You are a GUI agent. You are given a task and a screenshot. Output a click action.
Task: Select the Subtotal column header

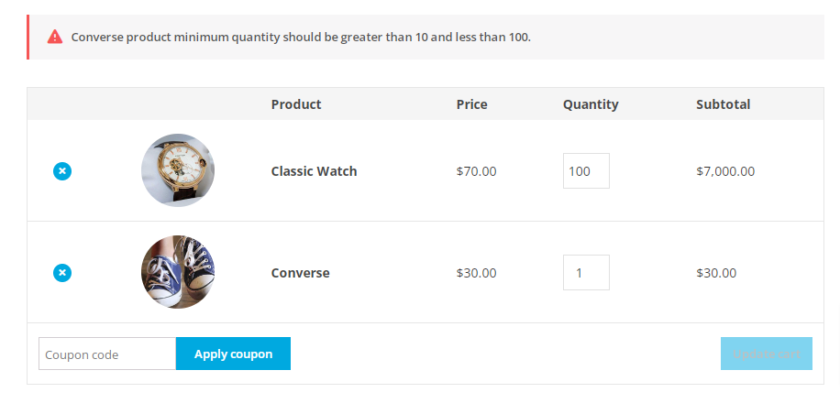tap(723, 104)
